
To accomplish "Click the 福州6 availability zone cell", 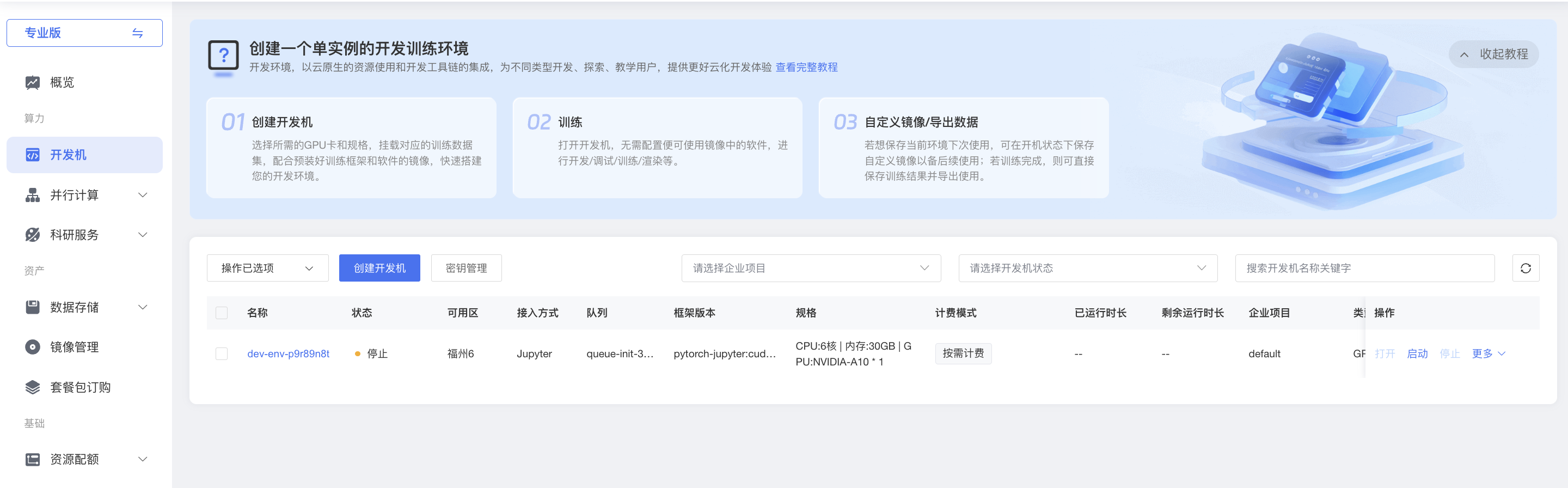I will click(x=460, y=353).
